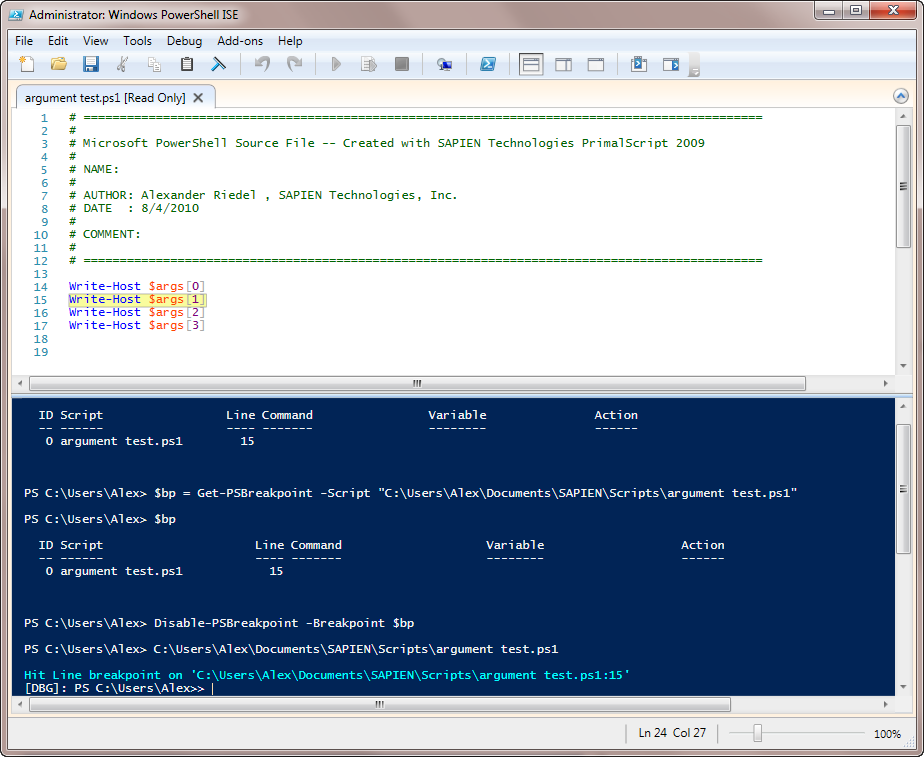Save the script with floppy icon
Screen dimensions: 924x757
tap(91, 64)
